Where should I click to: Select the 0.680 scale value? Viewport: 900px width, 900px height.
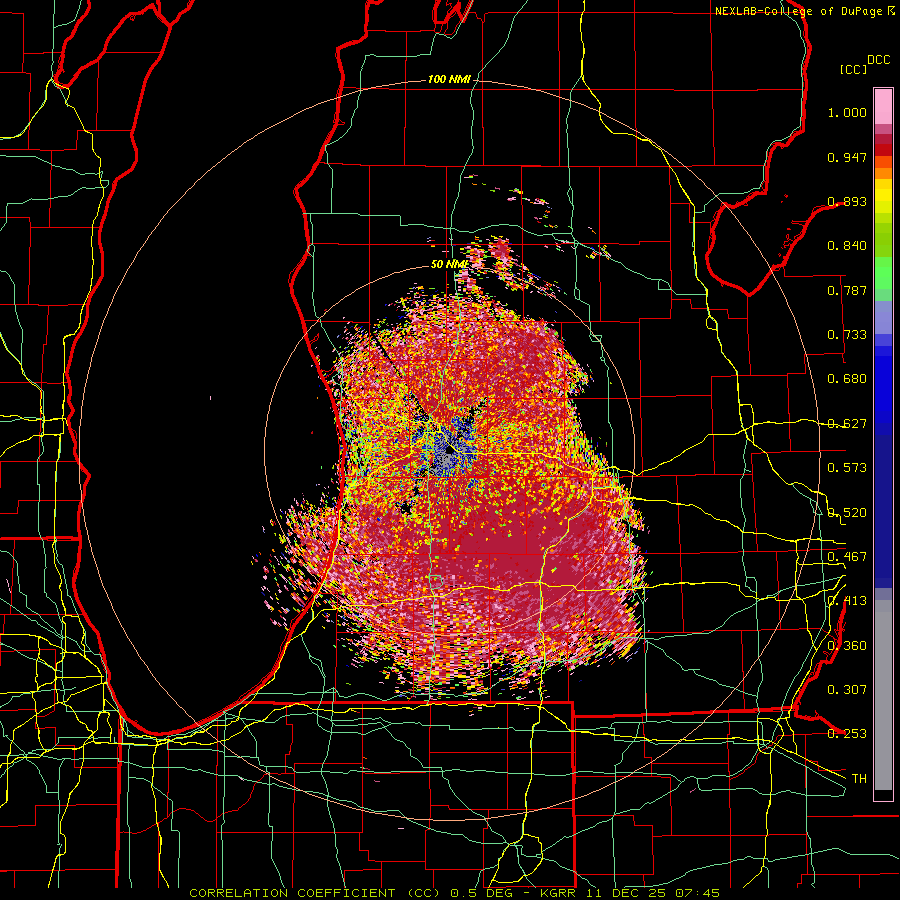click(x=847, y=379)
